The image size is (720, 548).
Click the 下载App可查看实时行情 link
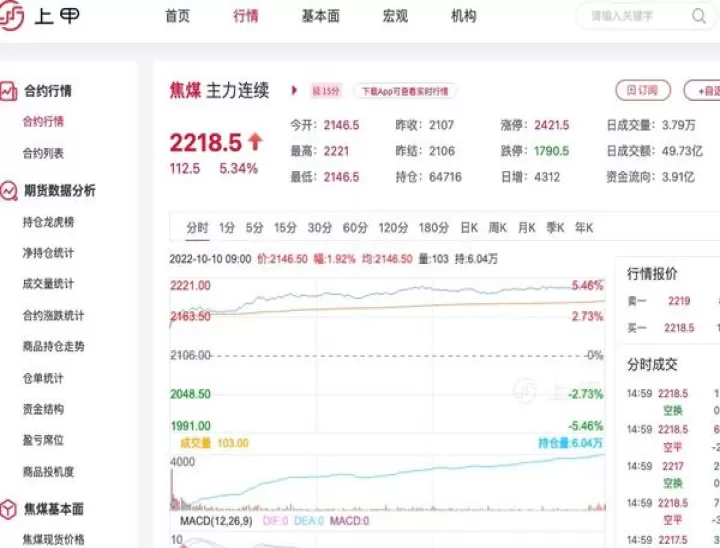(x=405, y=91)
